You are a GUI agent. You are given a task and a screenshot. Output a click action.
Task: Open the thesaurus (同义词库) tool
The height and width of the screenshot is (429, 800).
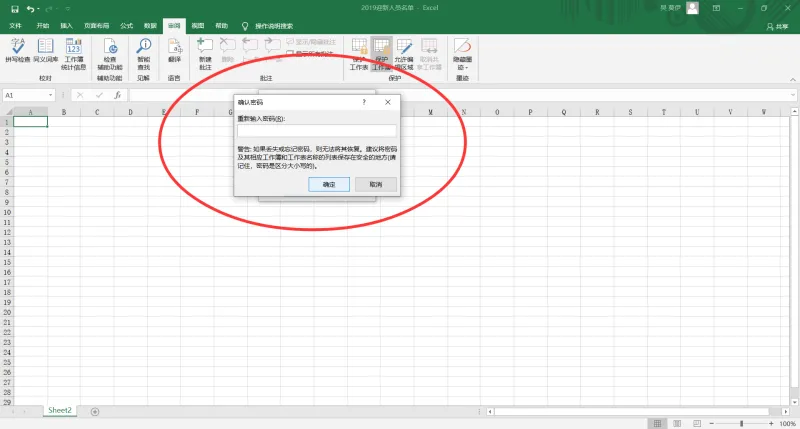coord(45,51)
